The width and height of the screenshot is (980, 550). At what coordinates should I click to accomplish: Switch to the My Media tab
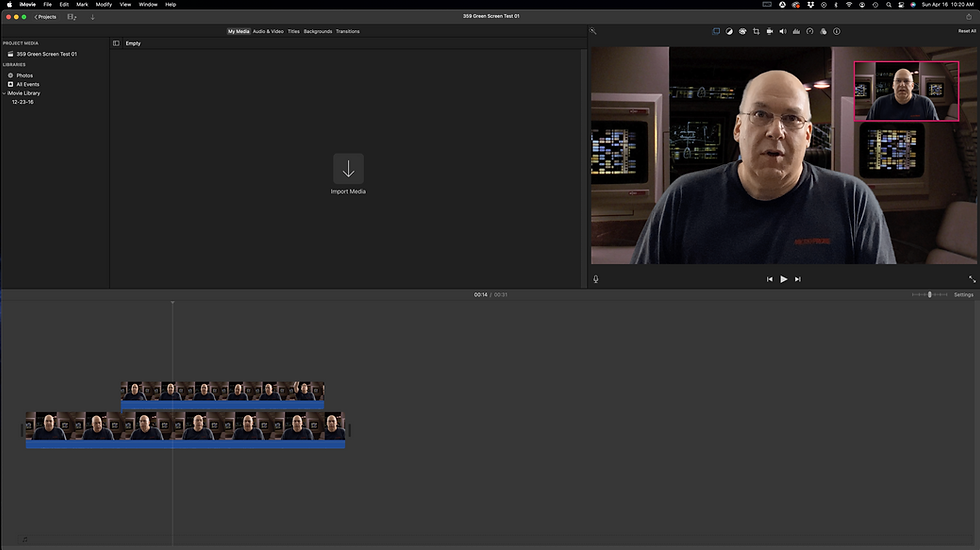tap(238, 31)
